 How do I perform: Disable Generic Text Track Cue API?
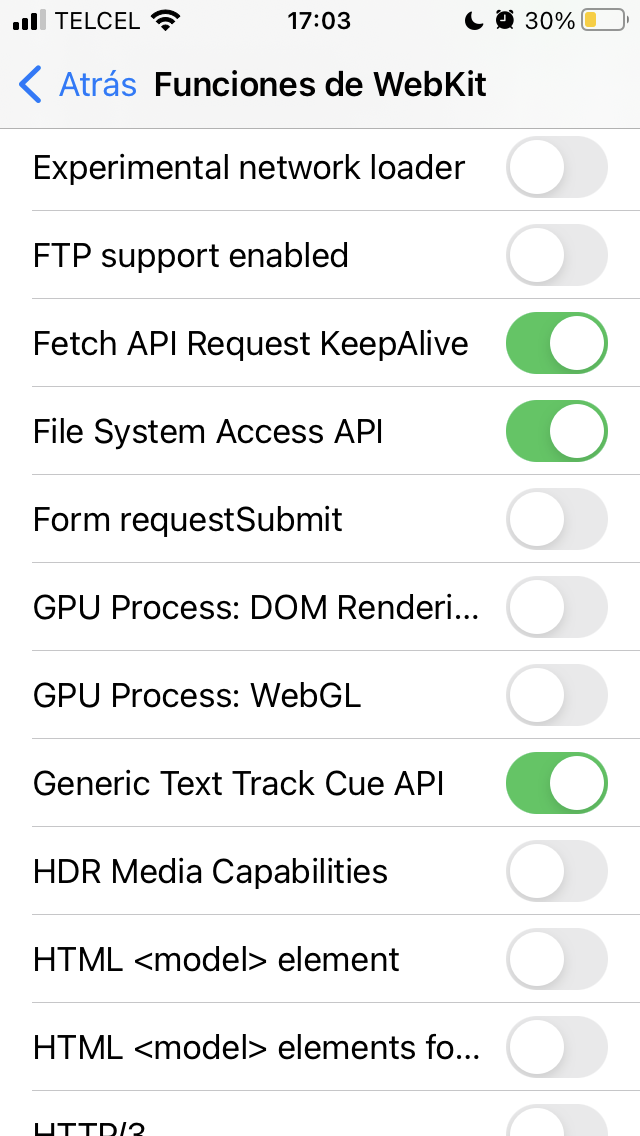(557, 783)
